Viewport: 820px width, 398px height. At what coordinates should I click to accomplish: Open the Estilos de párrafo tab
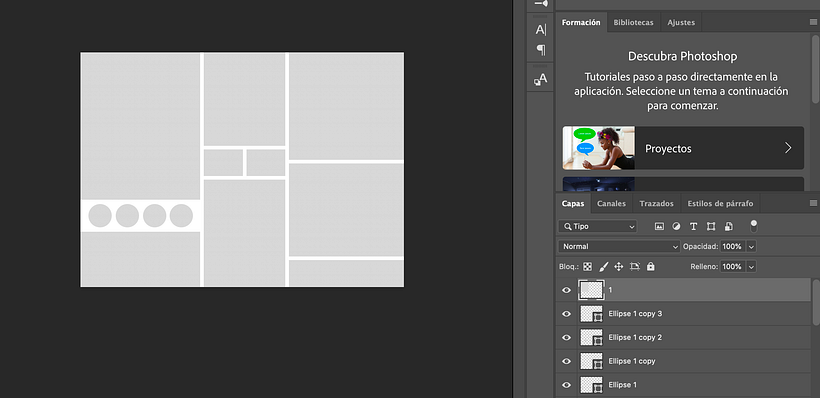click(720, 203)
